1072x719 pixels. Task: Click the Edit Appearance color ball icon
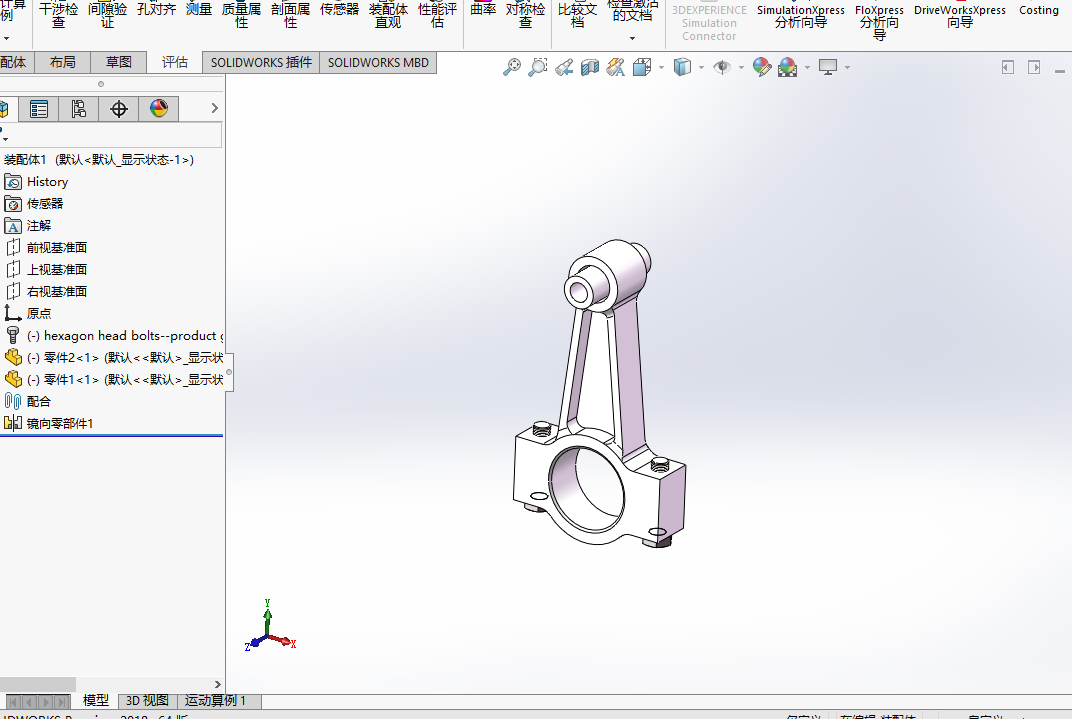(762, 67)
